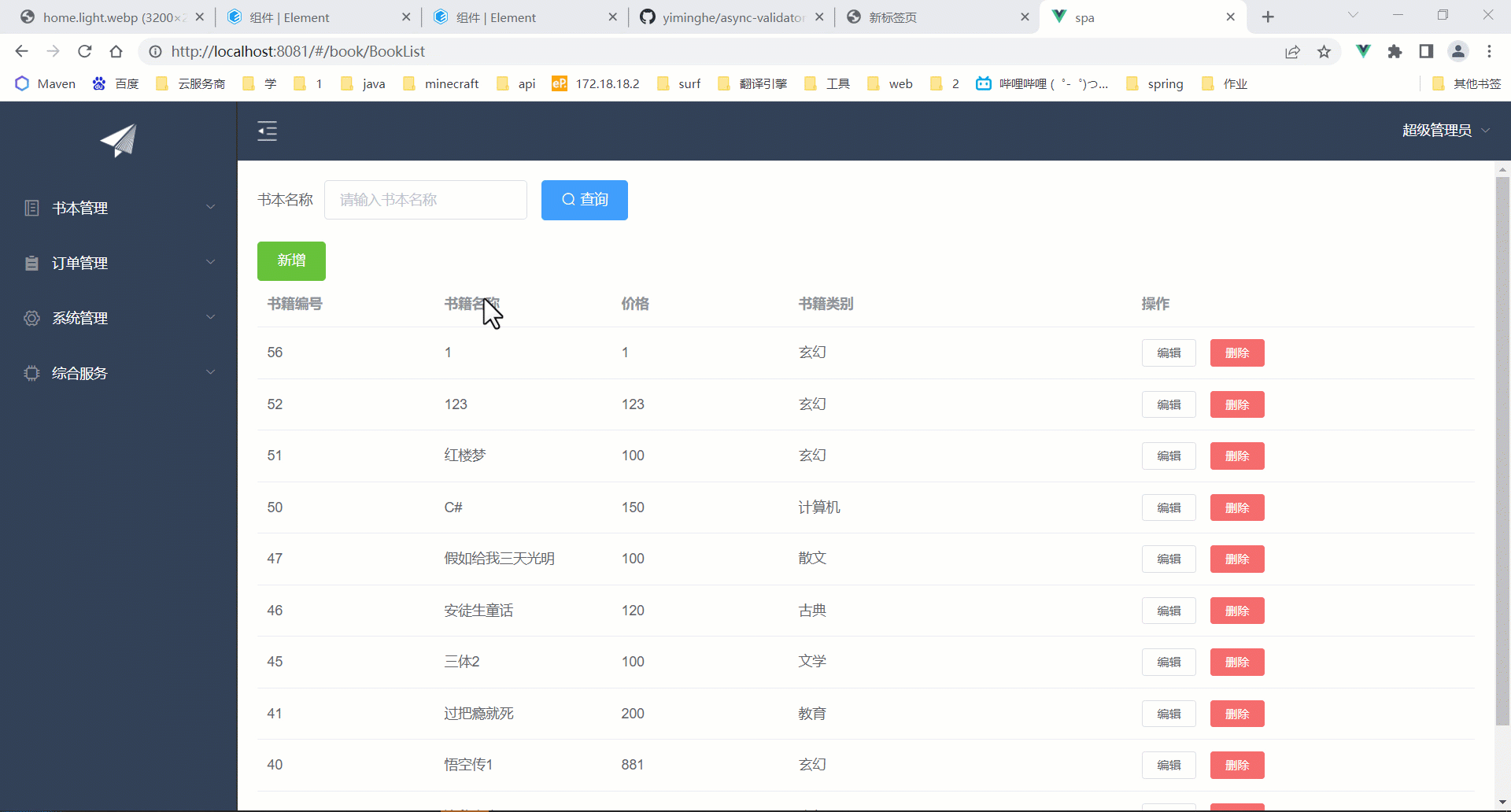
Task: Open a new tab with plus icon
Action: pos(1268,17)
